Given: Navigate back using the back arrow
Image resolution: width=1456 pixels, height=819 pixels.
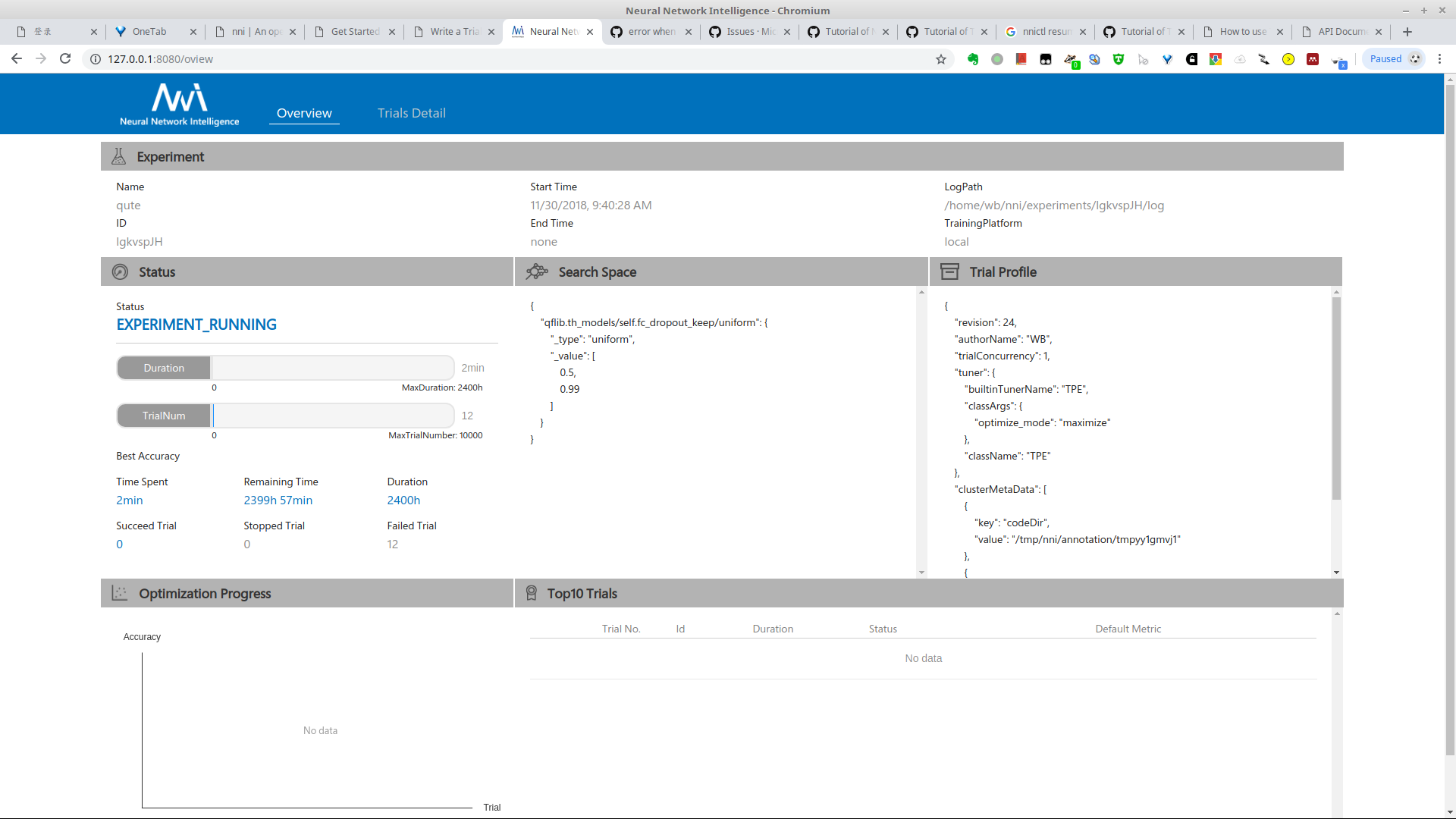Looking at the screenshot, I should [x=16, y=58].
